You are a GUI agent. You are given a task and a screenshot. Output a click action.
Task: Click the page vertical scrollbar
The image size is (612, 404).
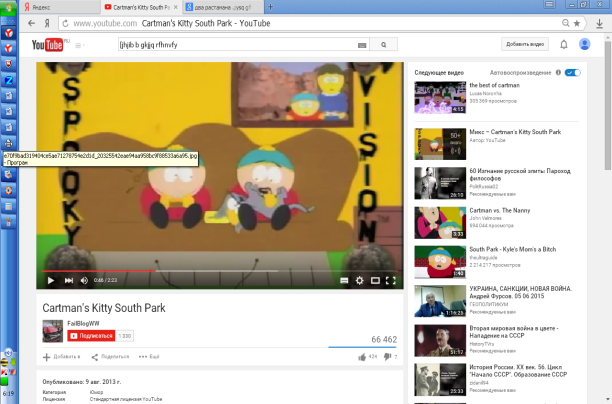(x=608, y=105)
